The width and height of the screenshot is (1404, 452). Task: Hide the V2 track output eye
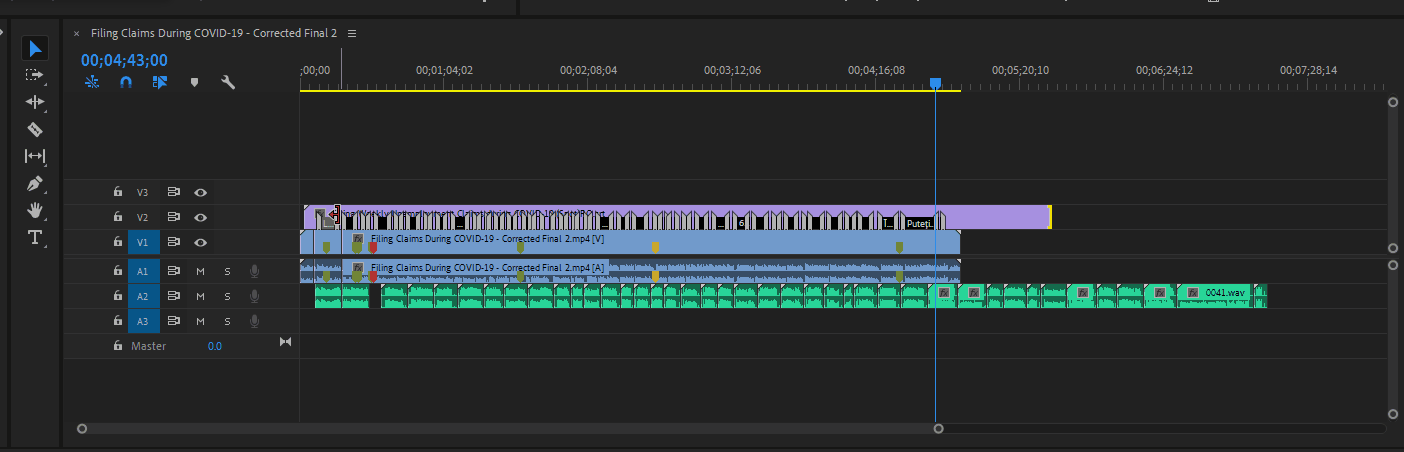[201, 217]
